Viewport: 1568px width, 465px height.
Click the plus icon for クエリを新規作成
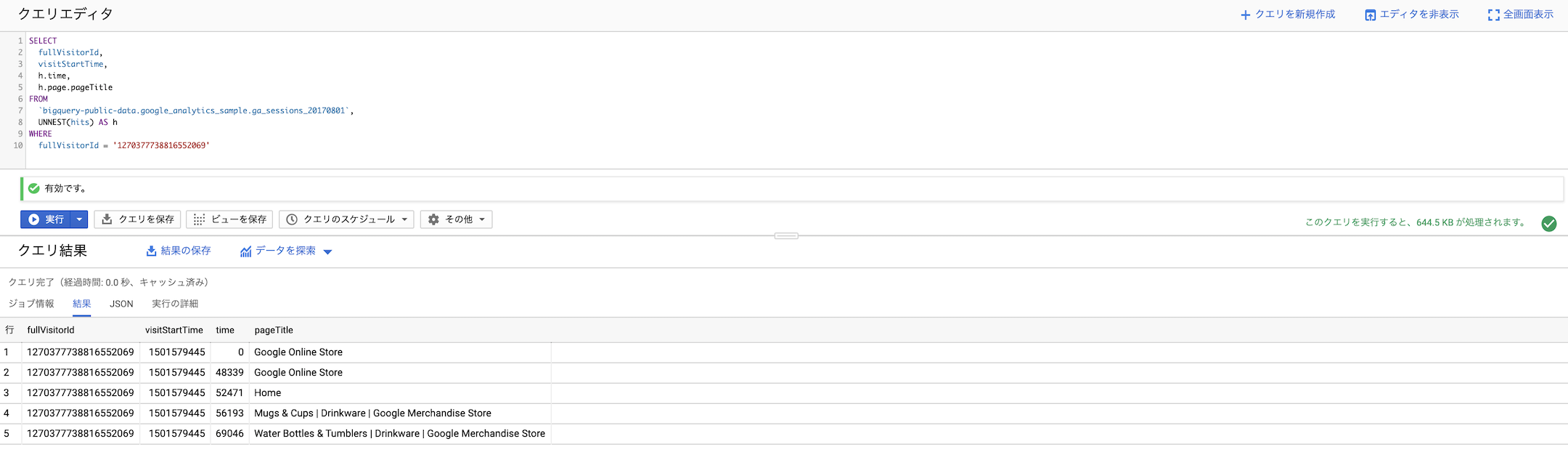coord(1246,15)
